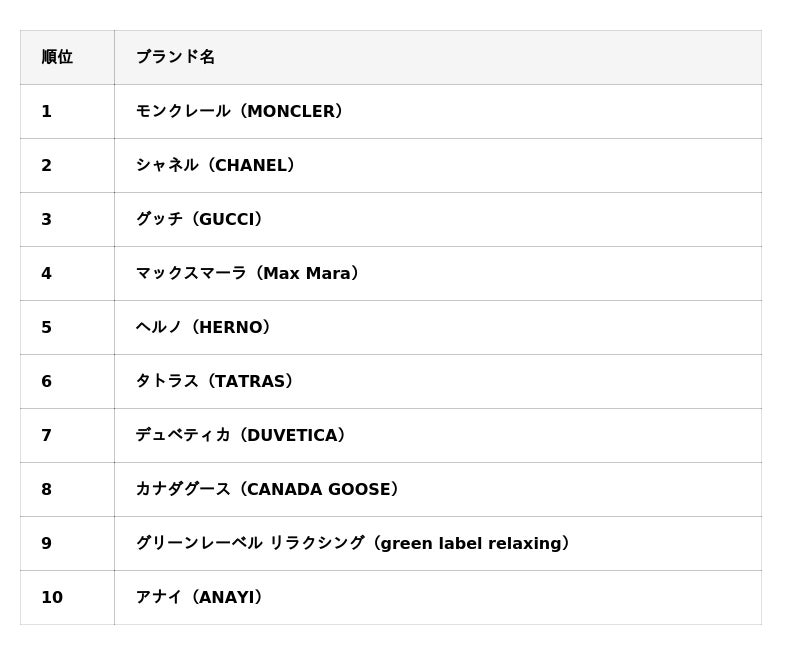Click the ブランド名 column header
The width and height of the screenshot is (800, 655).
tap(176, 57)
